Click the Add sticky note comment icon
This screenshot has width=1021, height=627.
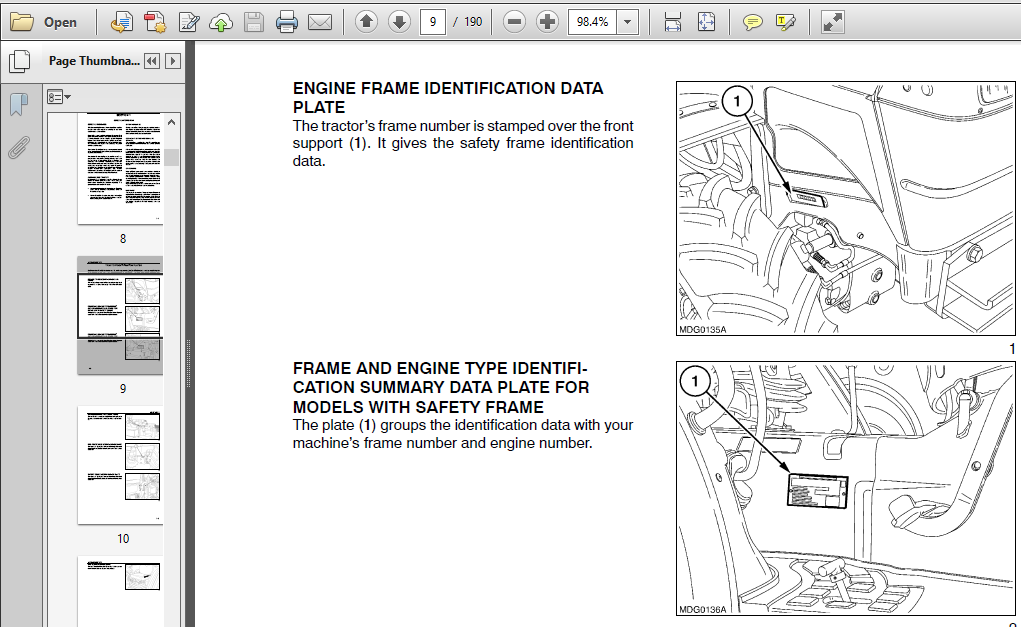tap(753, 23)
